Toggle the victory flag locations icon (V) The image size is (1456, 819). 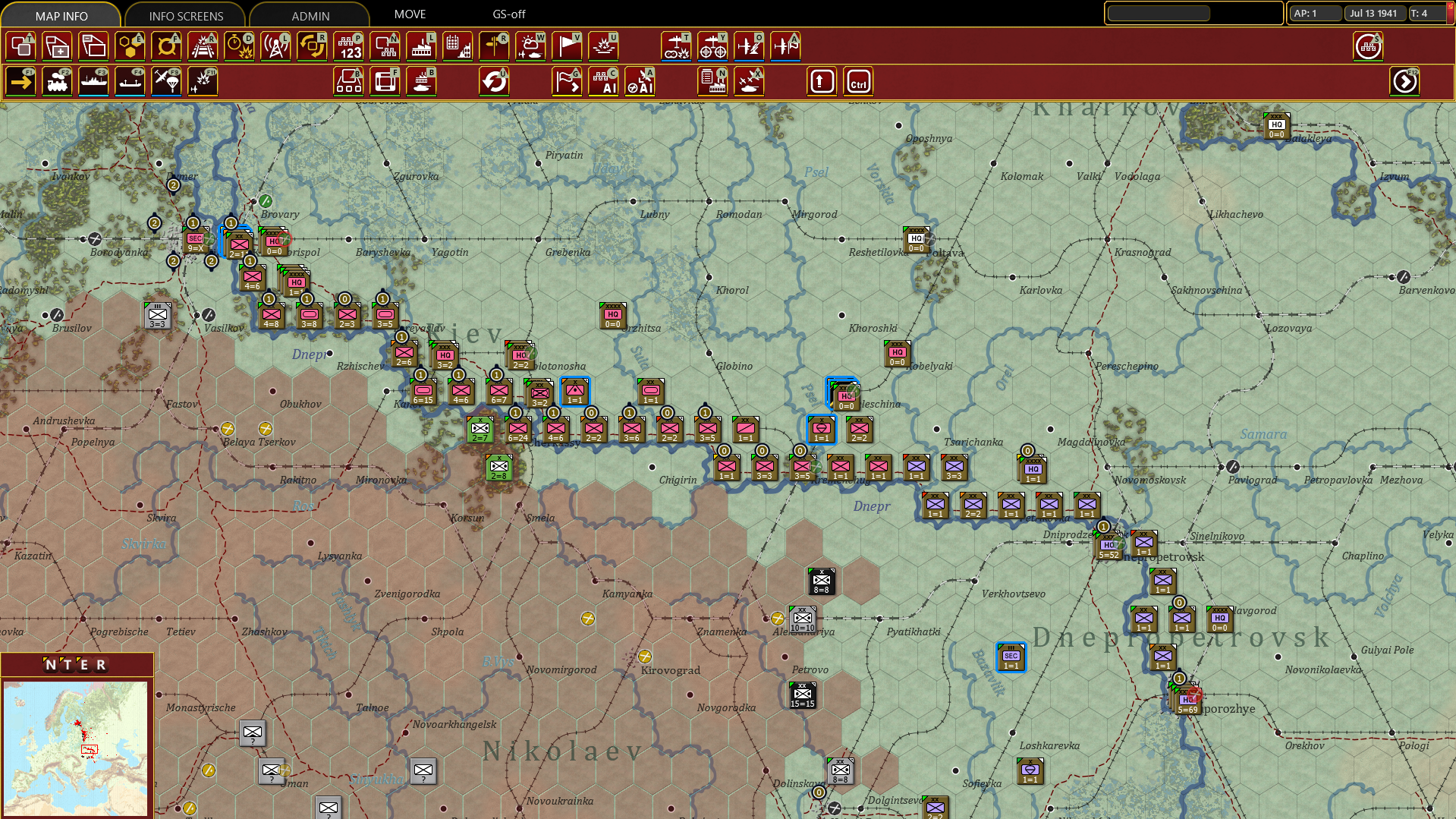click(568, 46)
